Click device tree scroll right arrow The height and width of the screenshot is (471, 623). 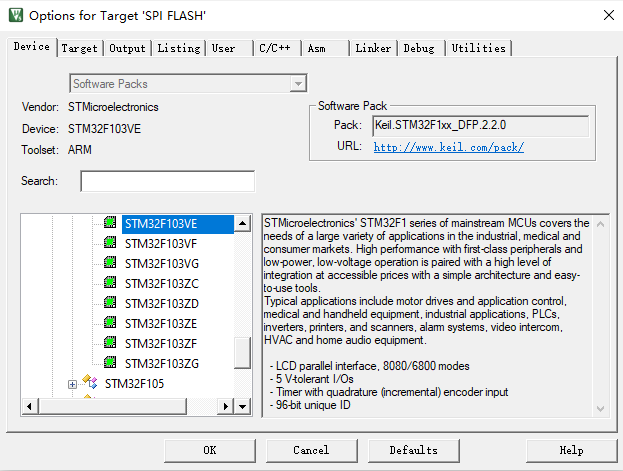(x=226, y=407)
